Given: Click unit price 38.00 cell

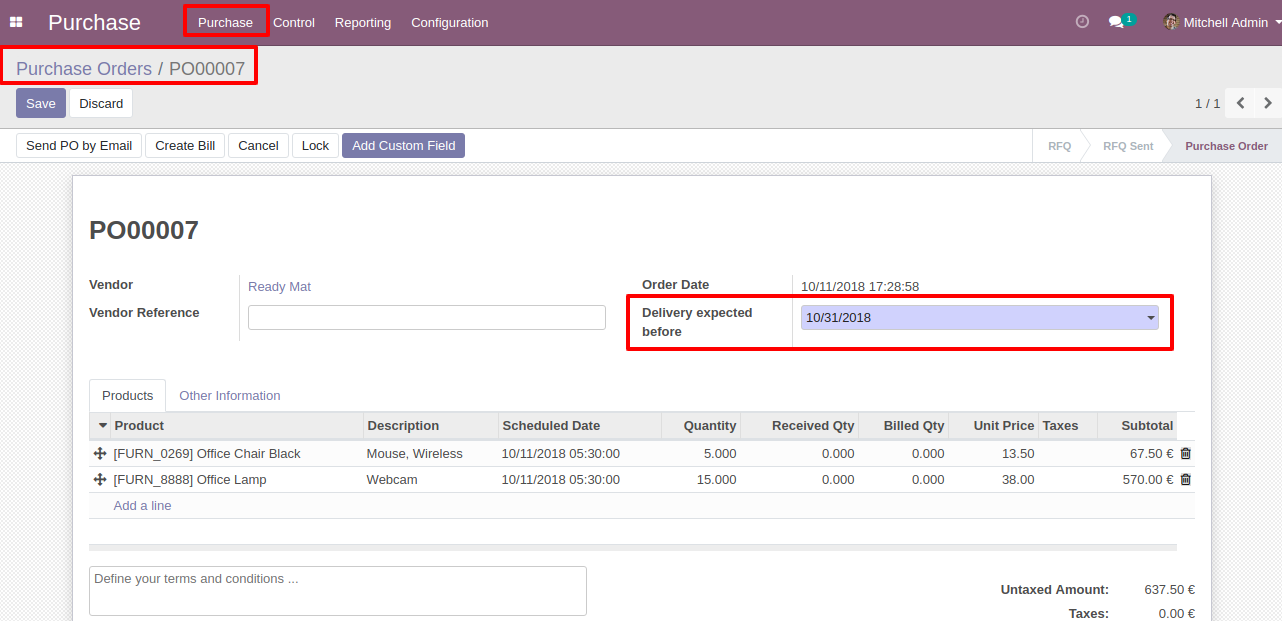Looking at the screenshot, I should click(x=994, y=480).
